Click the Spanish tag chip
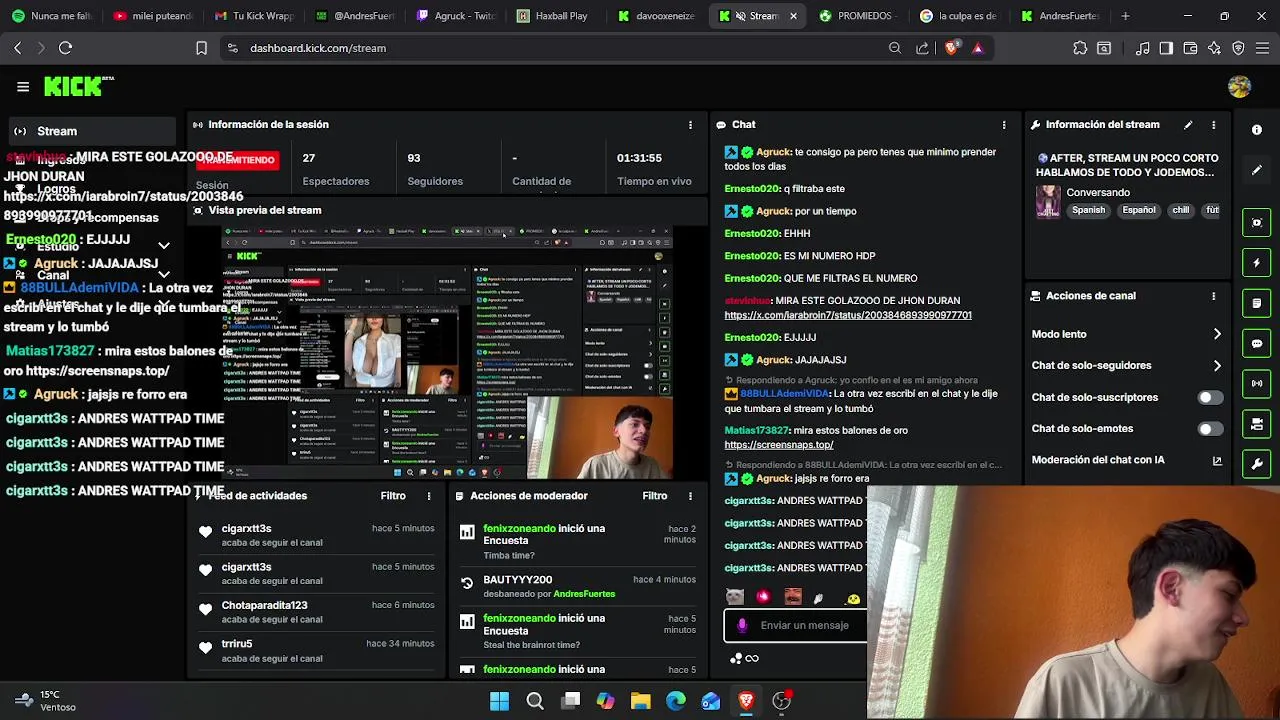1280x720 pixels. coord(1088,211)
